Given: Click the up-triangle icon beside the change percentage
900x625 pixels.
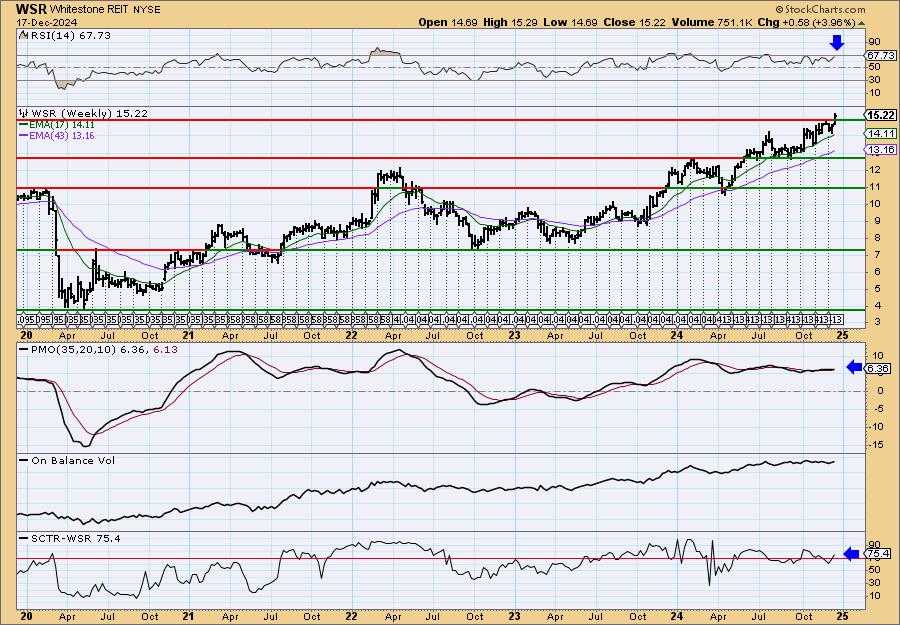Looking at the screenshot, I should (x=861, y=23).
